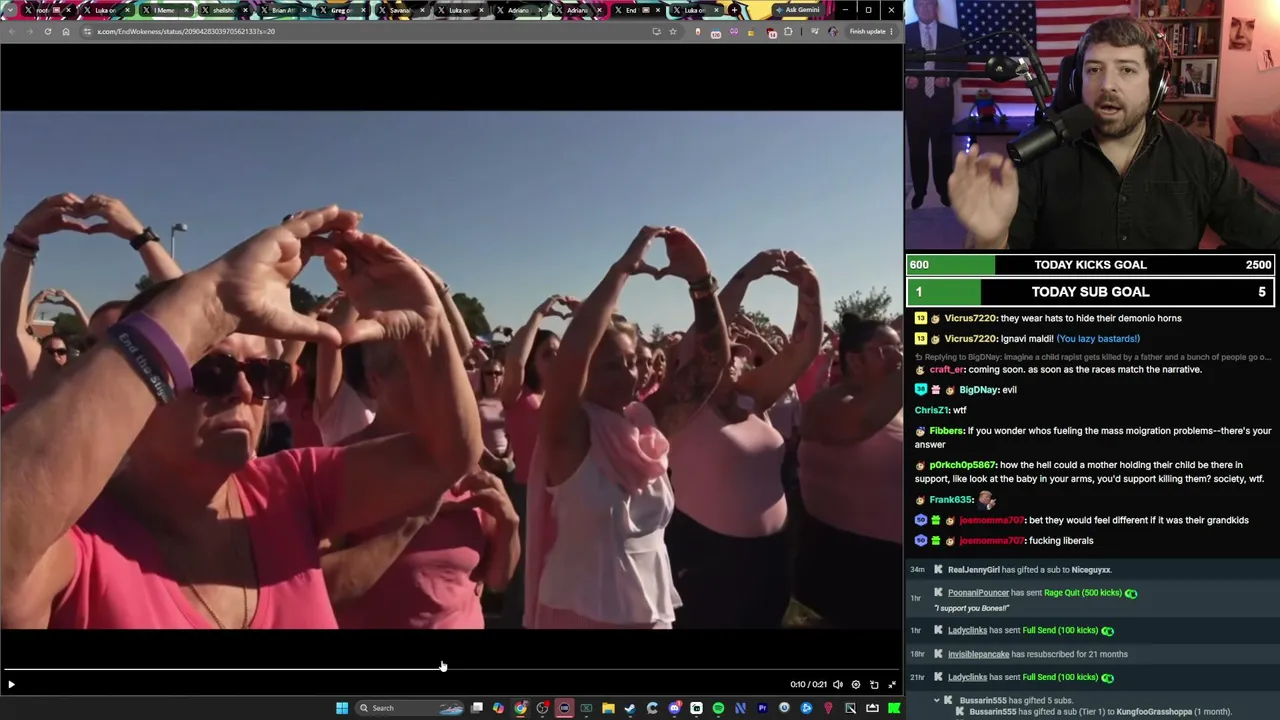
Task: Toggle picture-in-picture mode for the video
Action: (874, 685)
